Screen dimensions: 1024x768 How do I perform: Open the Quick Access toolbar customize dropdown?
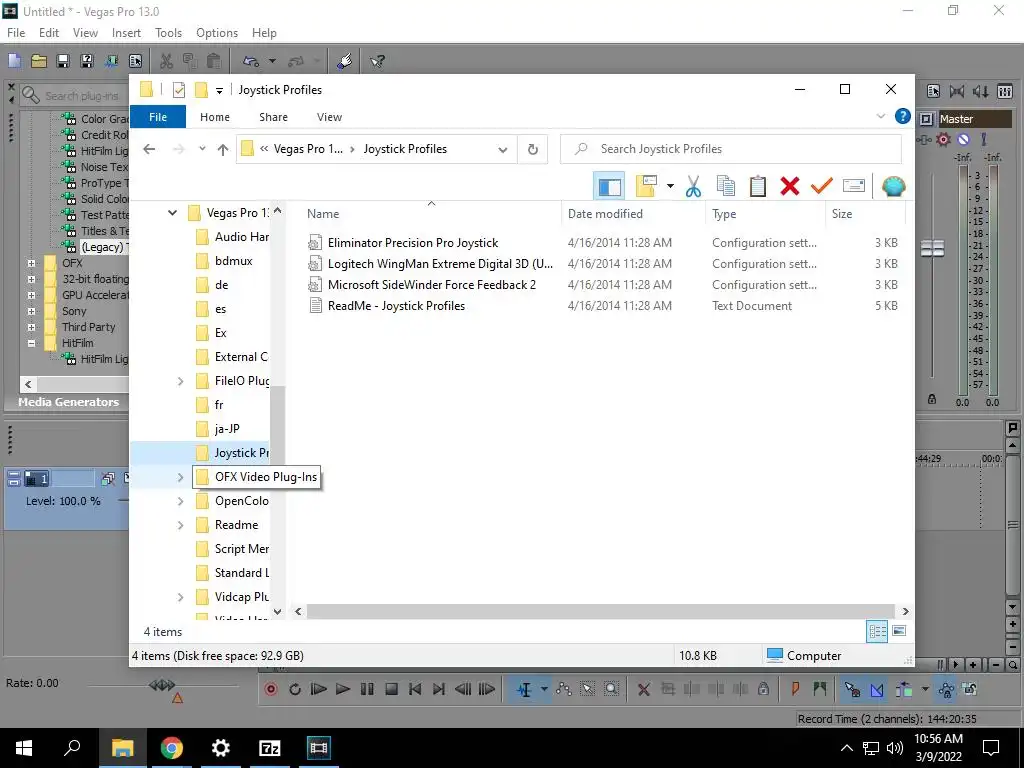[x=219, y=91]
